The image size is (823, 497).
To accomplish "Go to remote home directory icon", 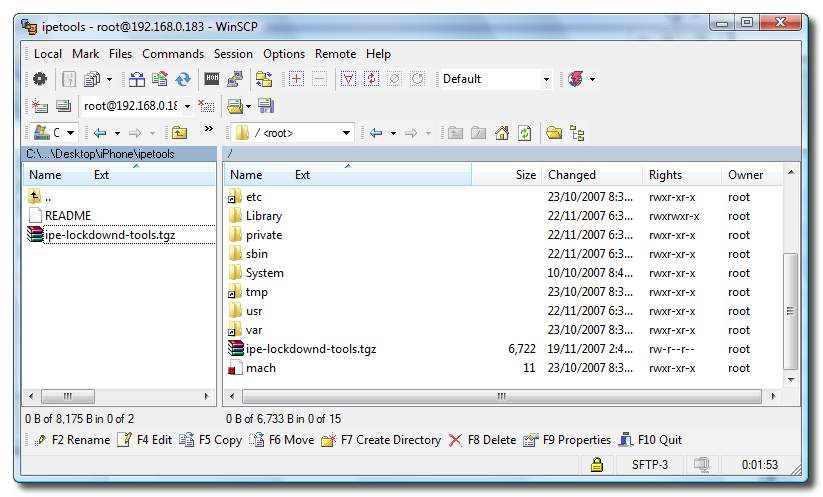I will pos(502,132).
